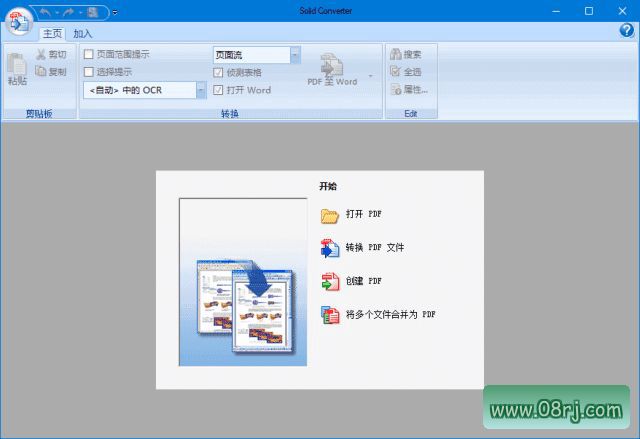This screenshot has width=640, height=439.
Task: Open the help question mark icon
Action: pyautogui.click(x=627, y=30)
